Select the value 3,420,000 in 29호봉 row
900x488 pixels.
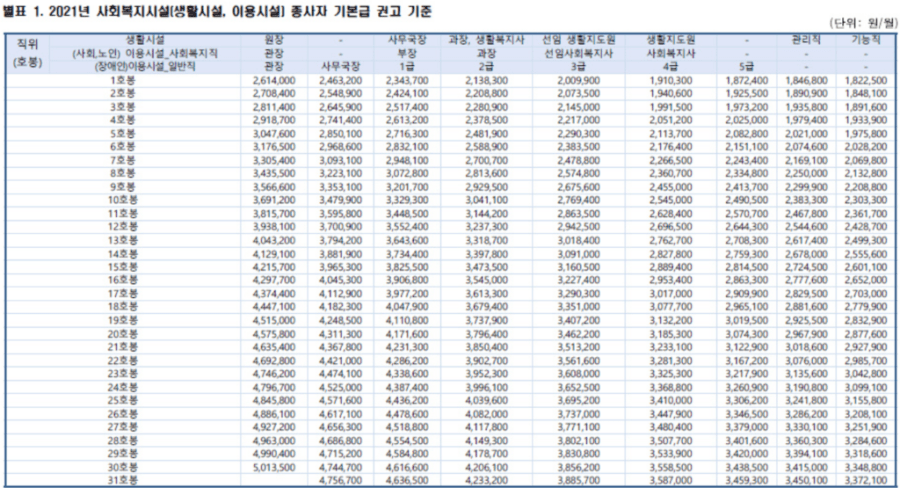pos(747,454)
